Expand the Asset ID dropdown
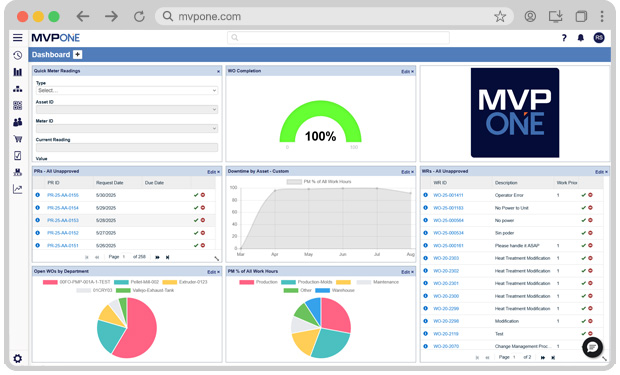The width and height of the screenshot is (620, 375). click(x=127, y=109)
